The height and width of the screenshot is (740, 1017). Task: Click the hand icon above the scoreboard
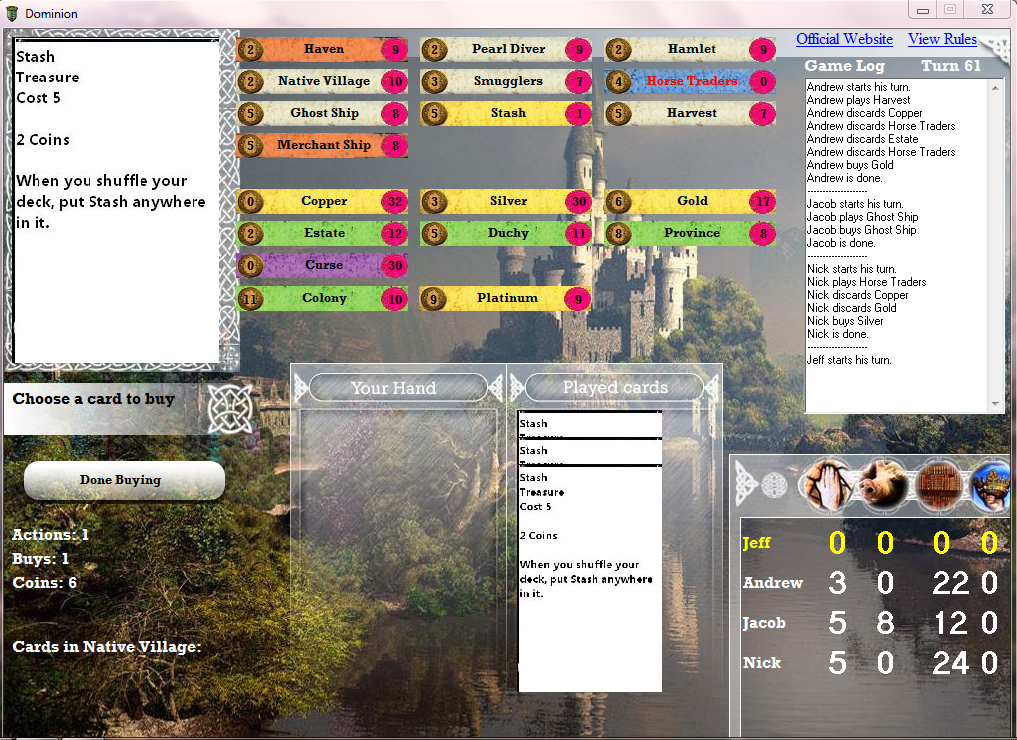(x=827, y=484)
